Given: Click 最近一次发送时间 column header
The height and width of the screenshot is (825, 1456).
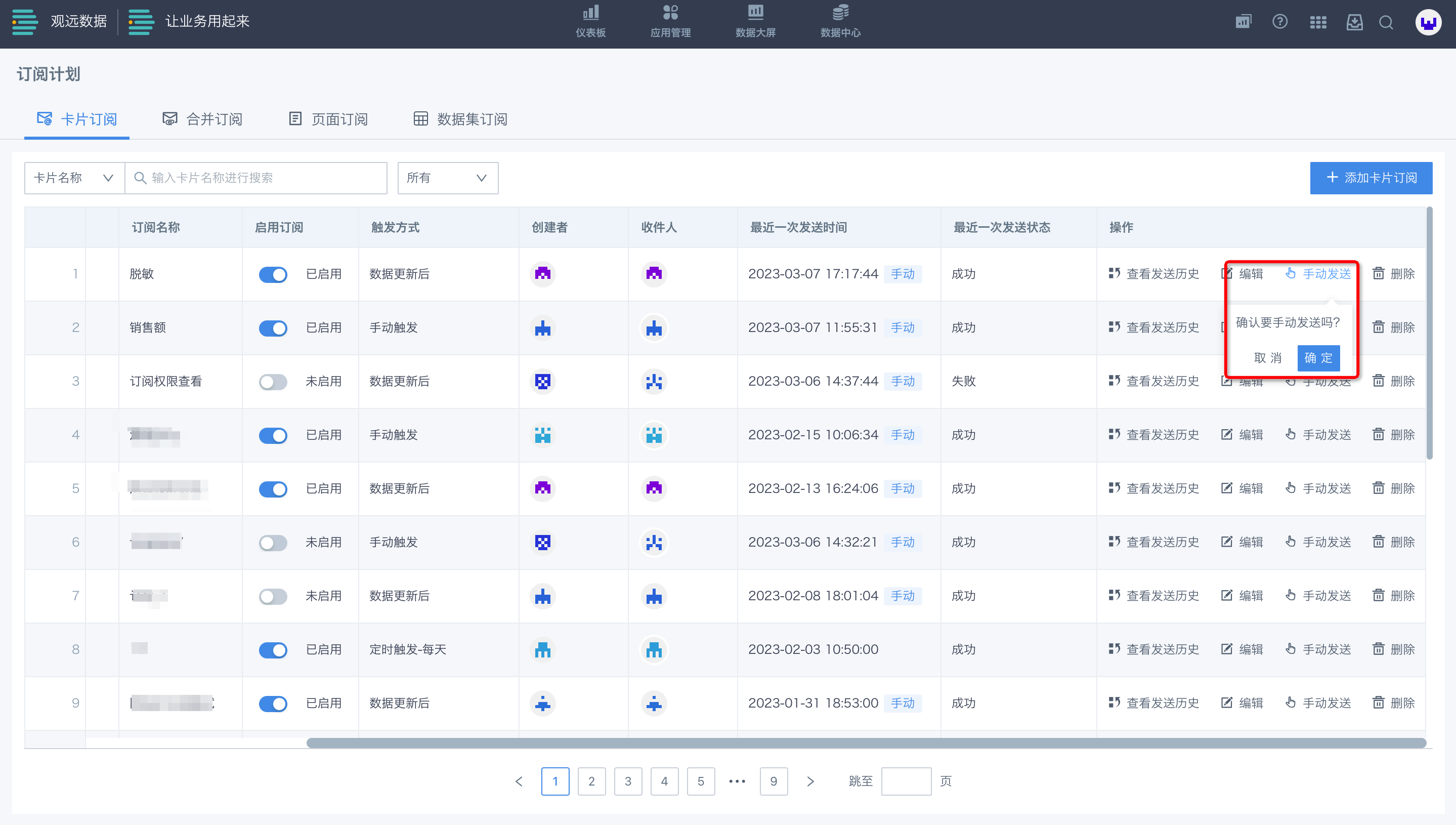Looking at the screenshot, I should (798, 227).
